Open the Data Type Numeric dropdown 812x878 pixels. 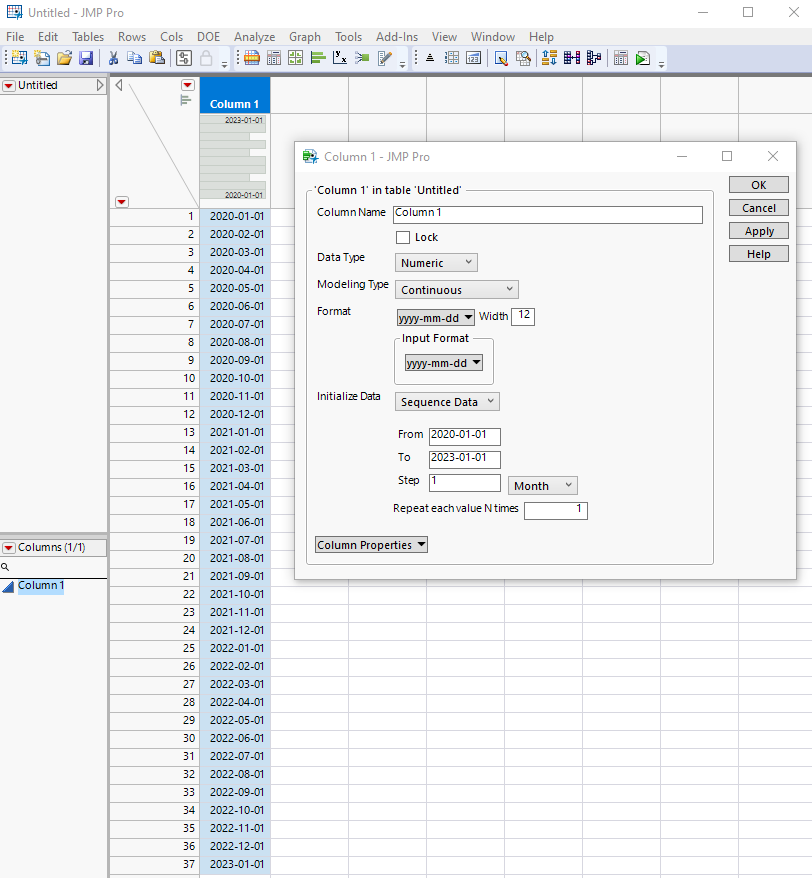(x=435, y=262)
